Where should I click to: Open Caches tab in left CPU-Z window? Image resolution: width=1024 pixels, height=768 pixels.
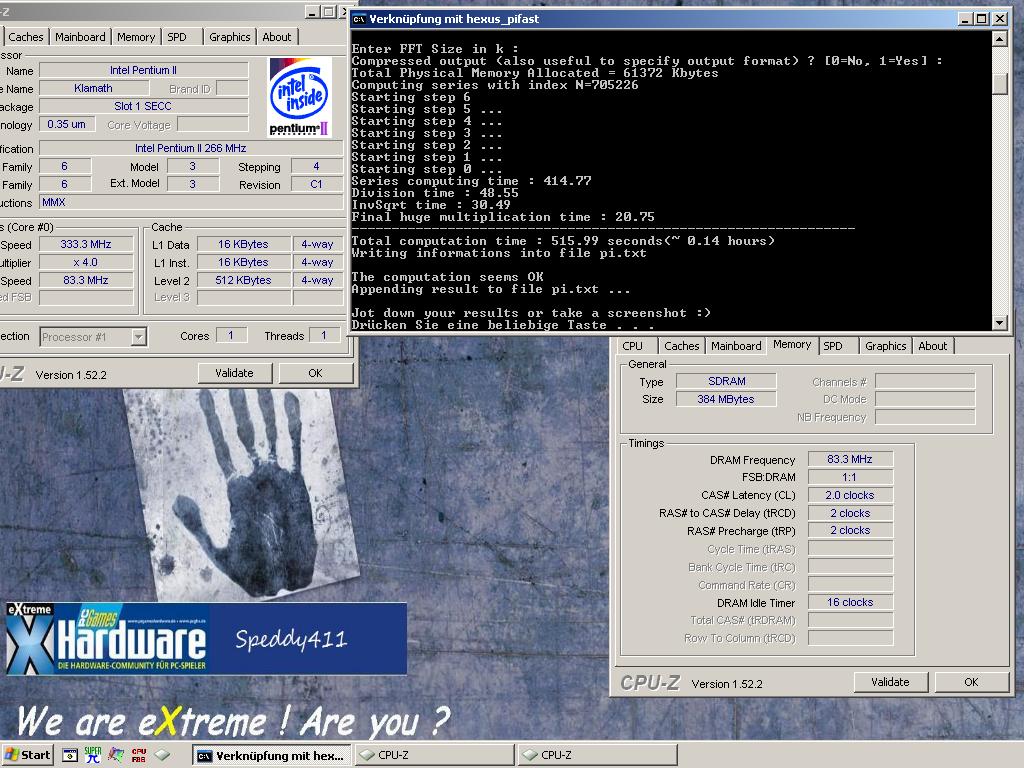point(25,37)
